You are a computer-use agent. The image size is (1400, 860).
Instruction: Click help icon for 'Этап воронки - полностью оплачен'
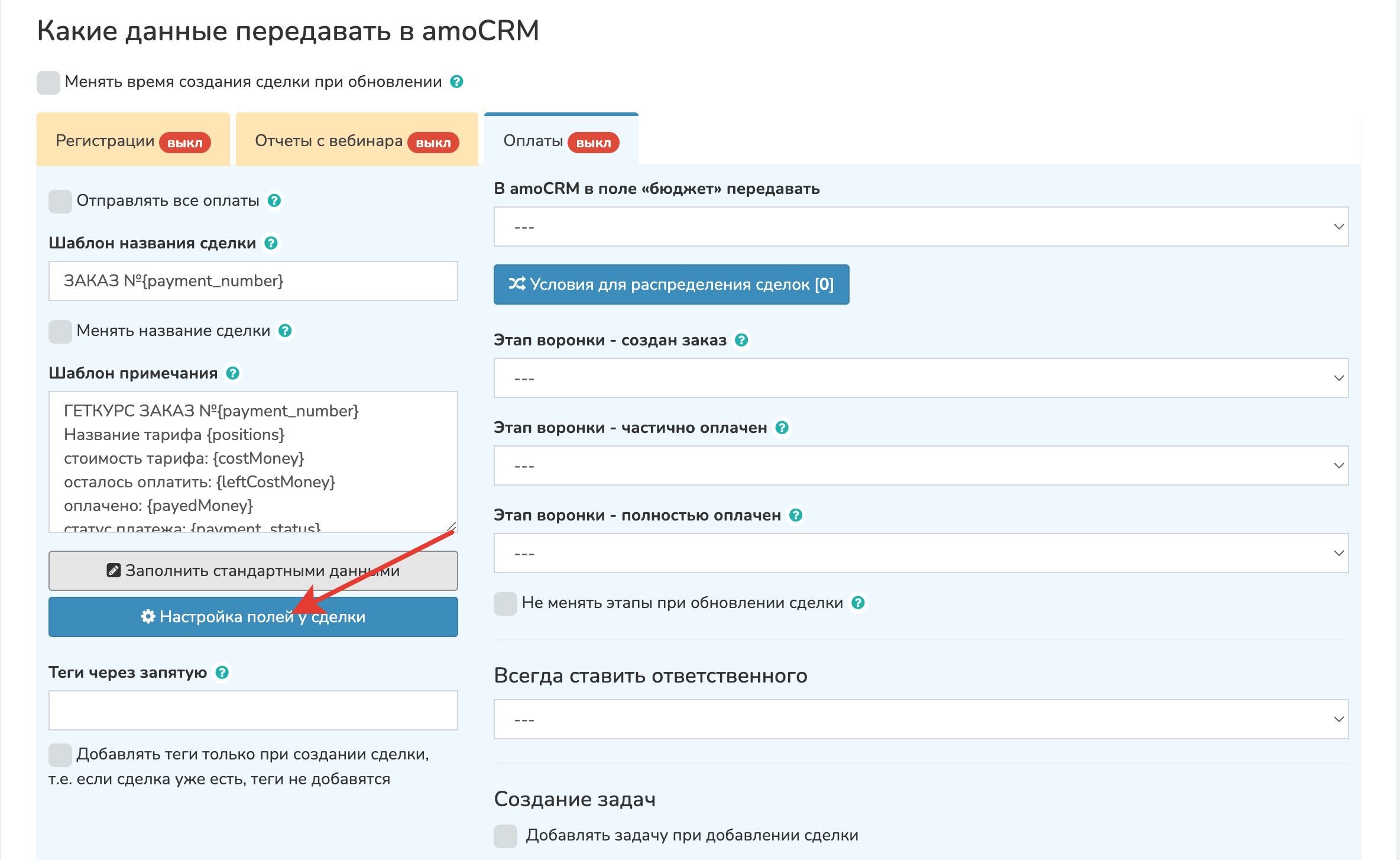796,515
